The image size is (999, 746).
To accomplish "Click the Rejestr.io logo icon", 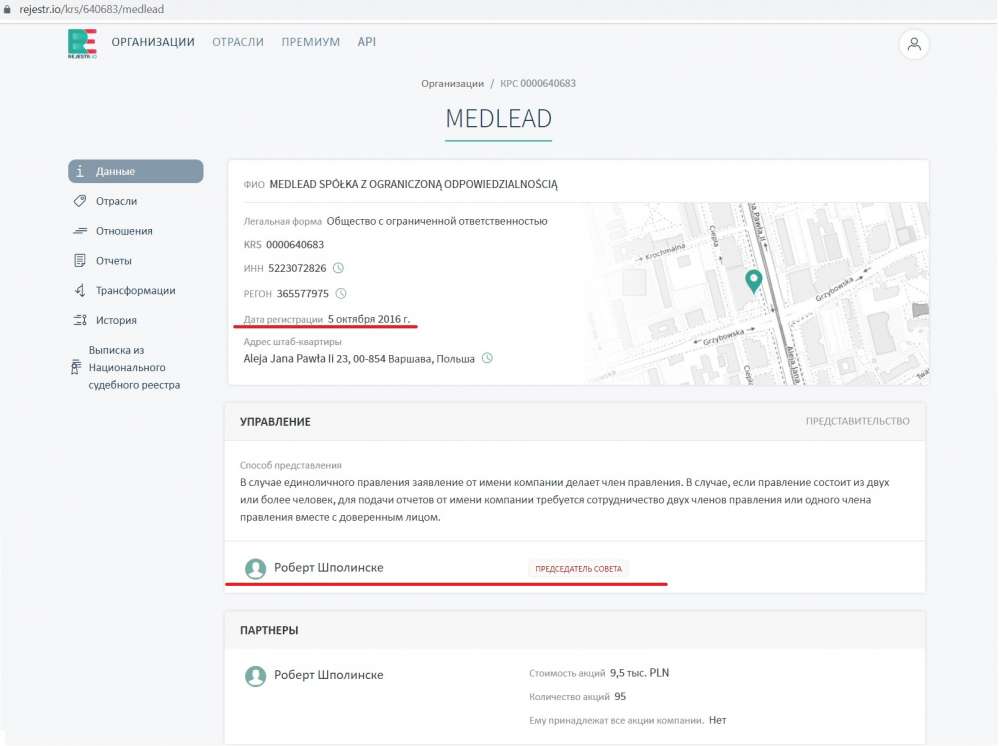I will pyautogui.click(x=82, y=44).
